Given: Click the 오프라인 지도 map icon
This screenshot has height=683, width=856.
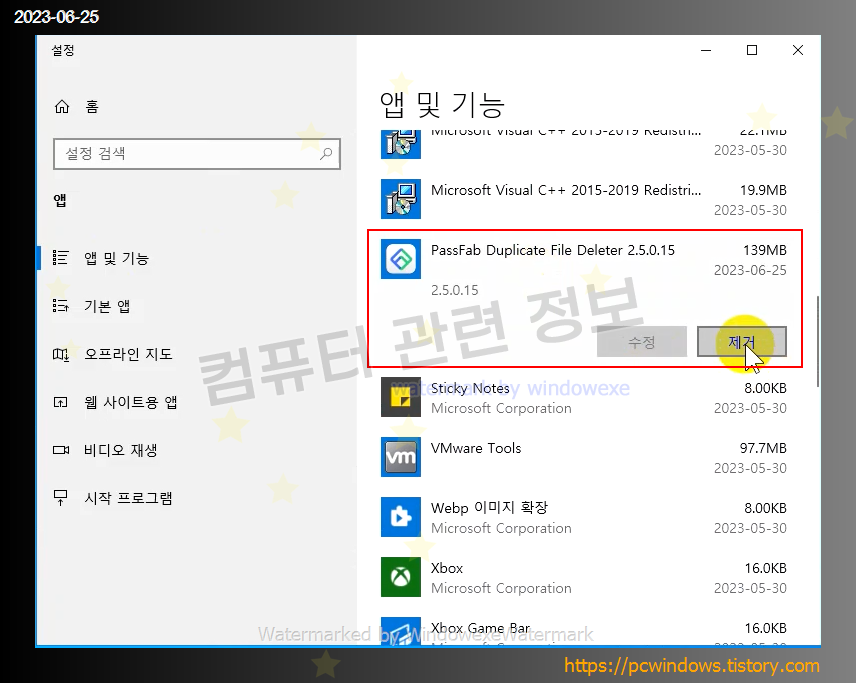Looking at the screenshot, I should [x=61, y=354].
